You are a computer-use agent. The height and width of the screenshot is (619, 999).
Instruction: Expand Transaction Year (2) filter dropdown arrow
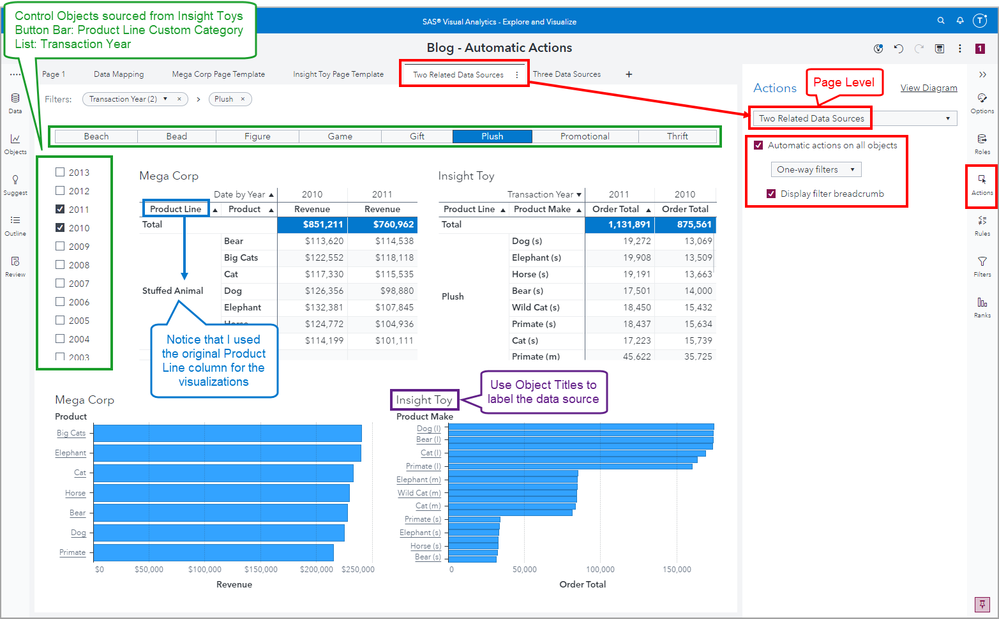[166, 99]
